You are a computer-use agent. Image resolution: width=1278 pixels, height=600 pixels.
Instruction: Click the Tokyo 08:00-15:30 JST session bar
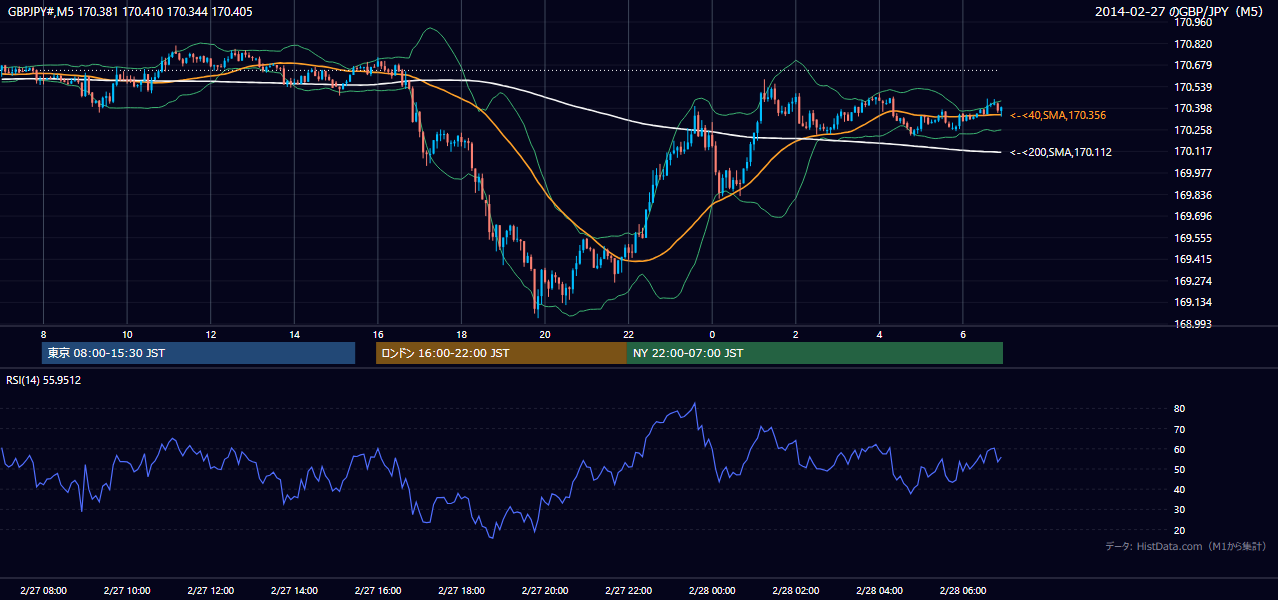pyautogui.click(x=199, y=353)
